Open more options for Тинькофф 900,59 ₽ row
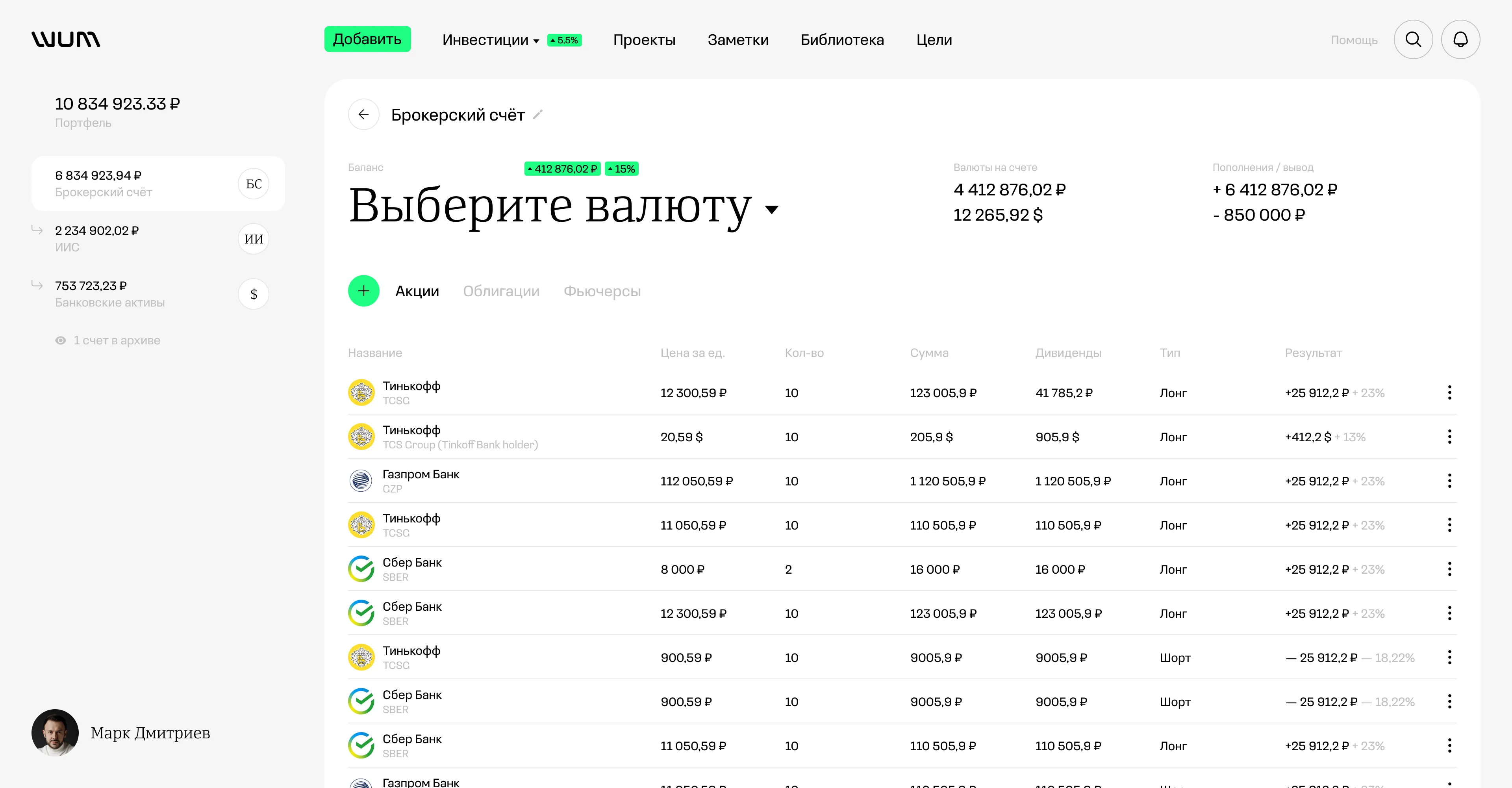 1449,657
